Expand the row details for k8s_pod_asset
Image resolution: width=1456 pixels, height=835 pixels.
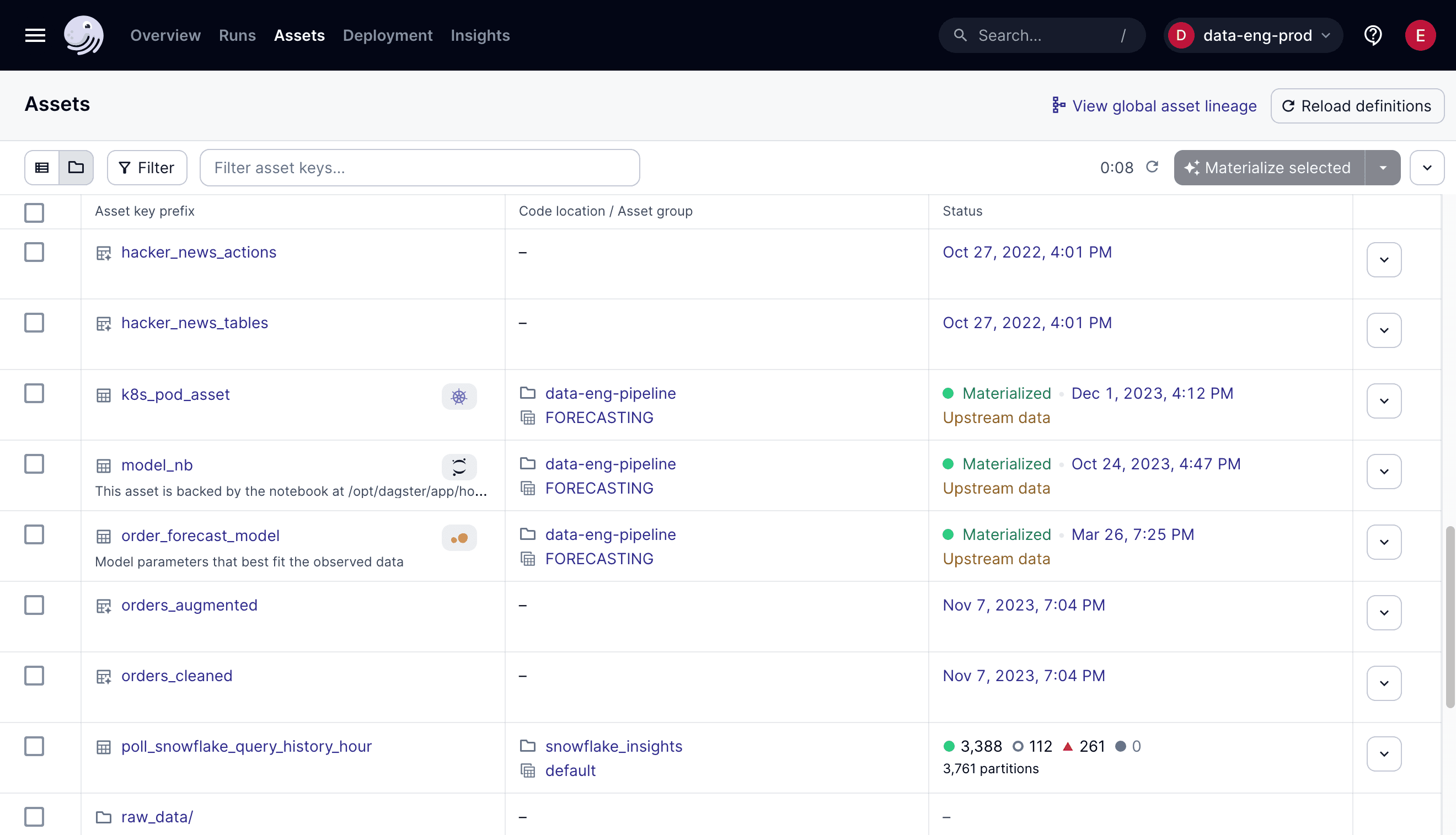click(1383, 400)
